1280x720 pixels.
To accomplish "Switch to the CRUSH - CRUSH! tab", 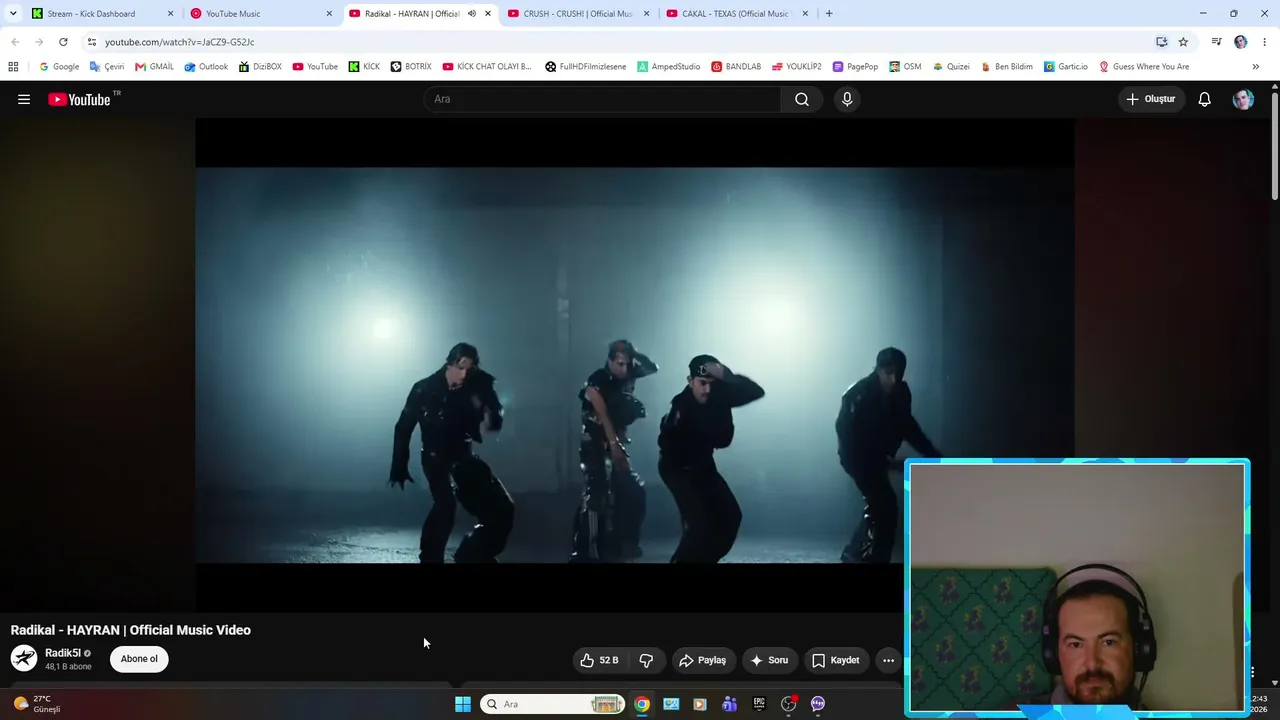I will [580, 14].
